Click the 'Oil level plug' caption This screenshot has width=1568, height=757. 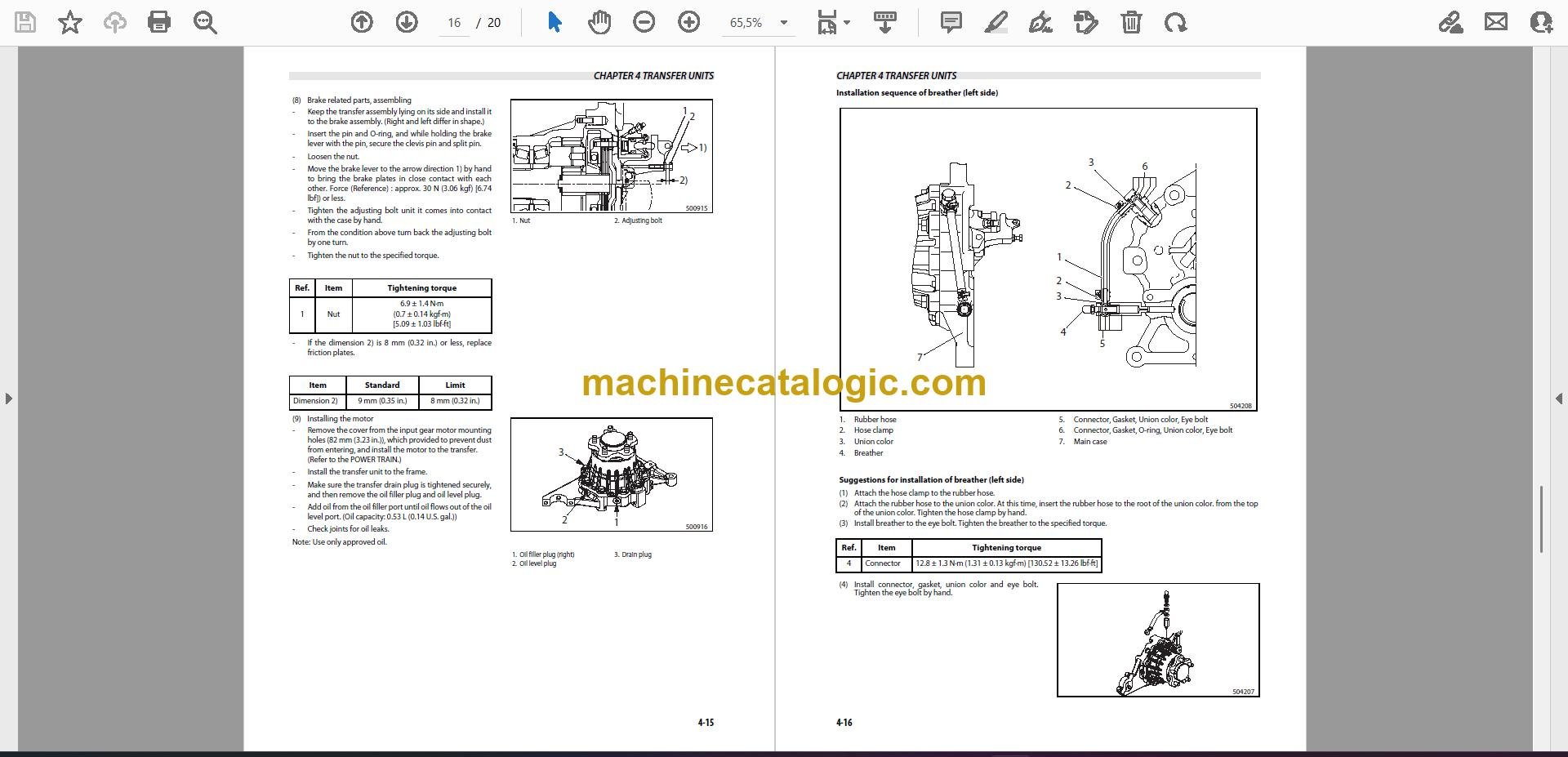point(534,563)
